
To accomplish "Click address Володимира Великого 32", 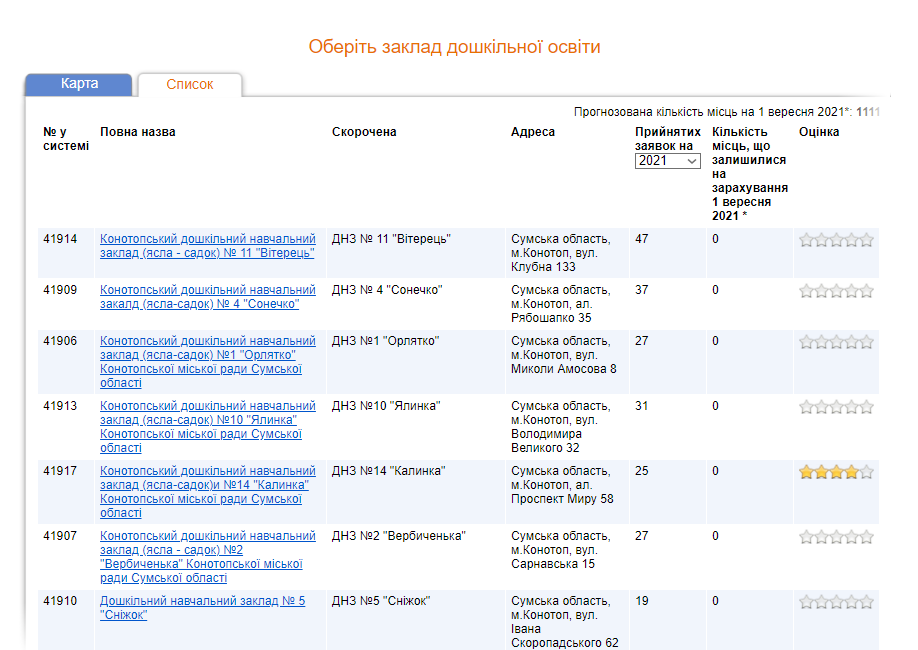I will [560, 427].
